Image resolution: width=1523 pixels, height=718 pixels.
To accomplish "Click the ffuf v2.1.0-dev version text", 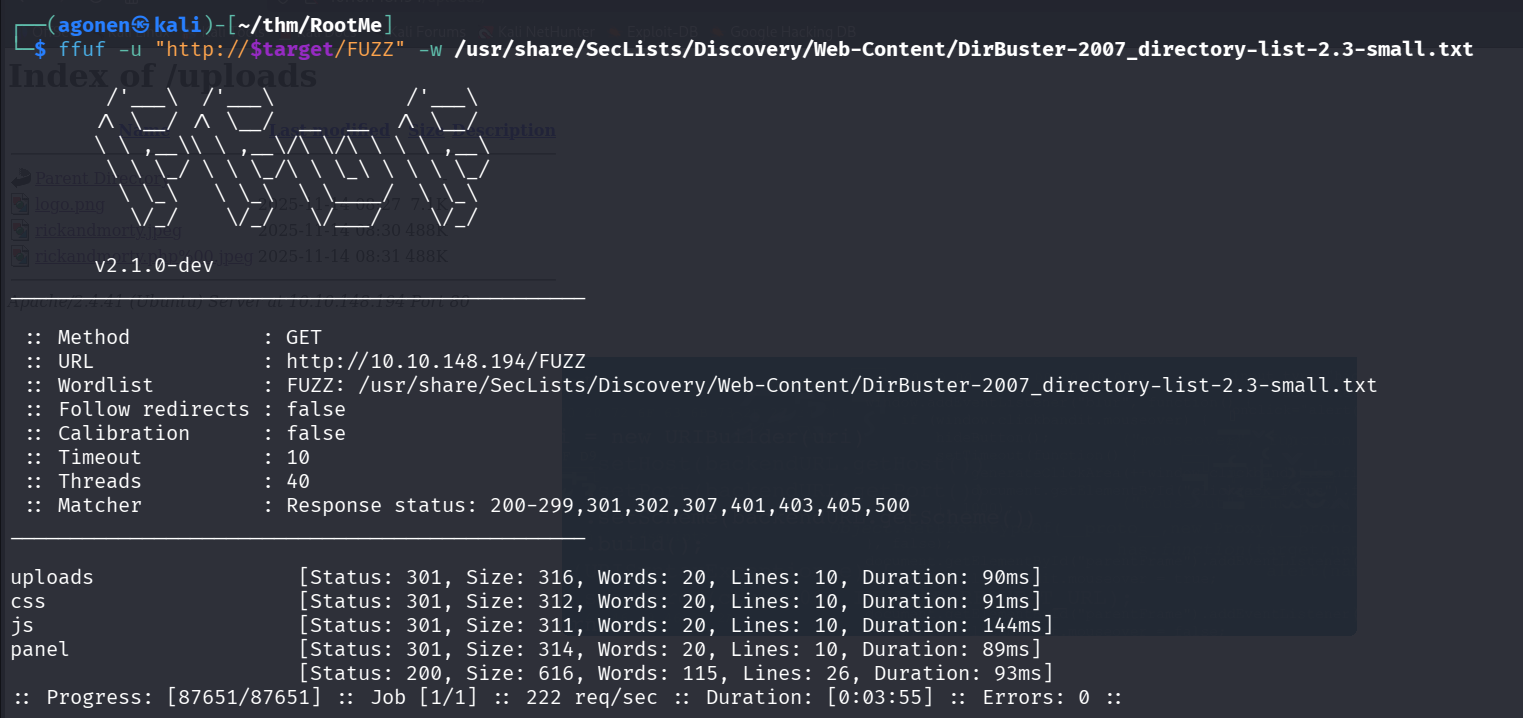I will (x=154, y=266).
